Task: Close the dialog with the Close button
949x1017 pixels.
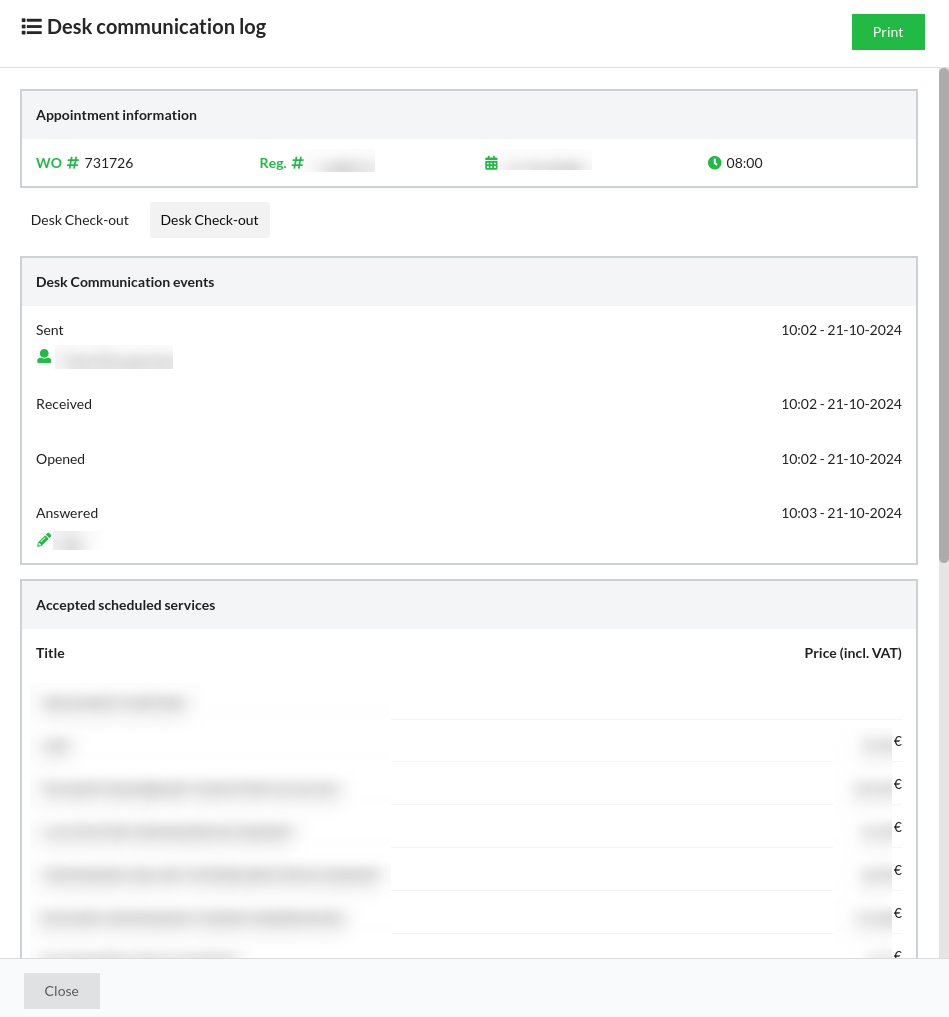Action: (x=62, y=991)
